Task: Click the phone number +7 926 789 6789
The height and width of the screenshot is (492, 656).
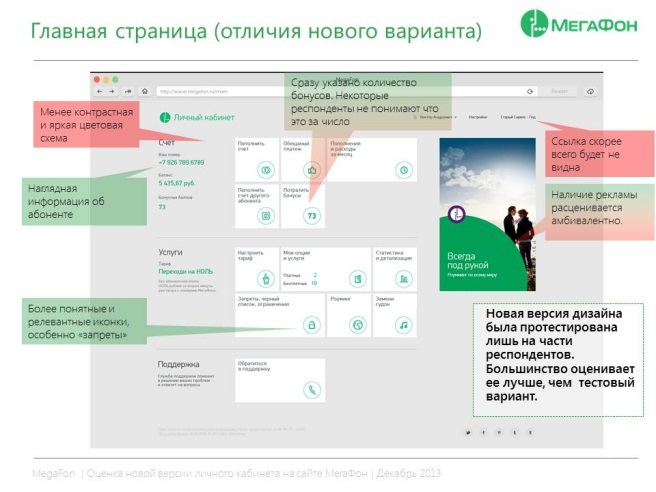Action: pyautogui.click(x=182, y=162)
